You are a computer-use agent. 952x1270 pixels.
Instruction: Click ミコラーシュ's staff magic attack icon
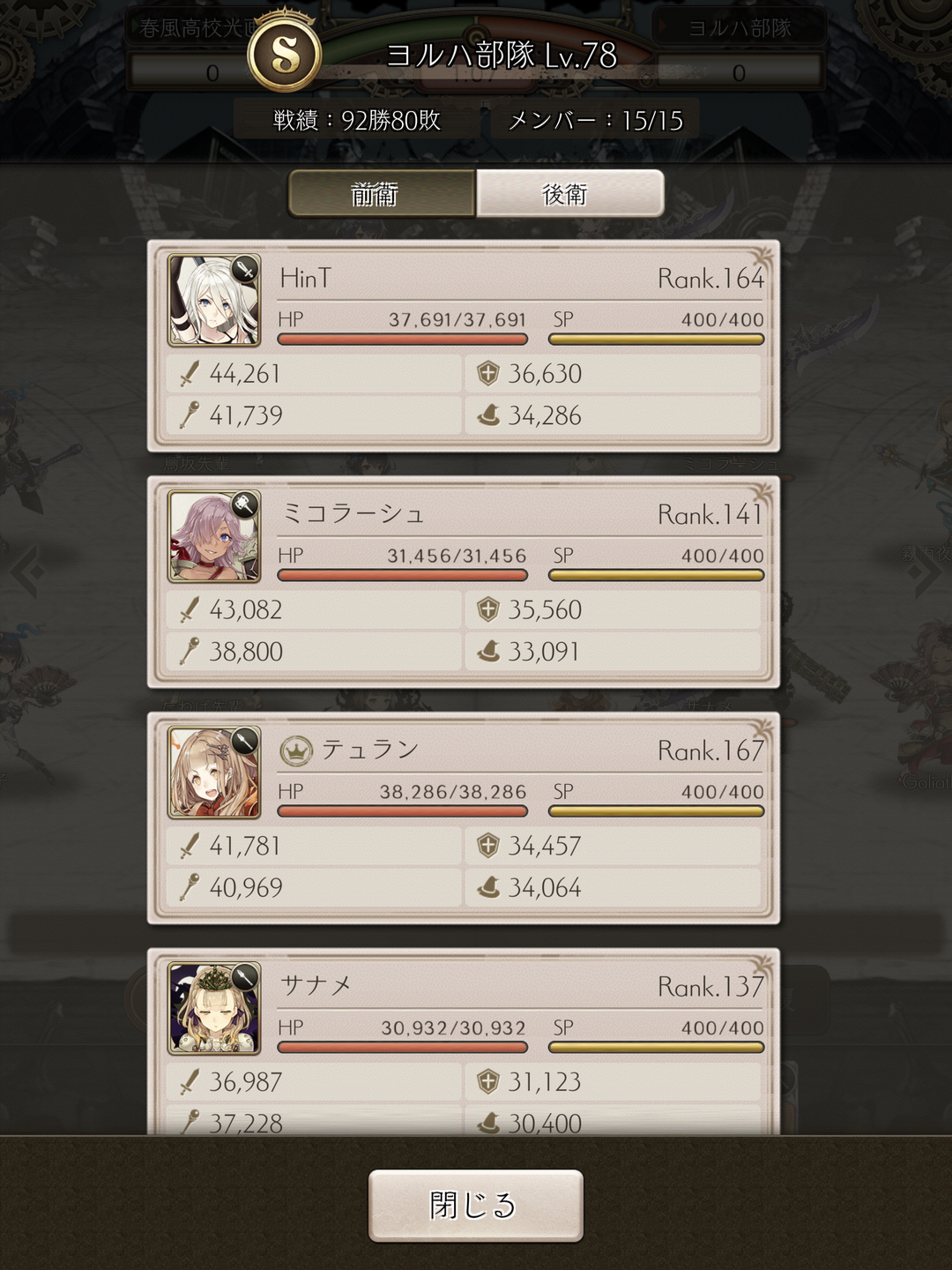click(x=189, y=652)
